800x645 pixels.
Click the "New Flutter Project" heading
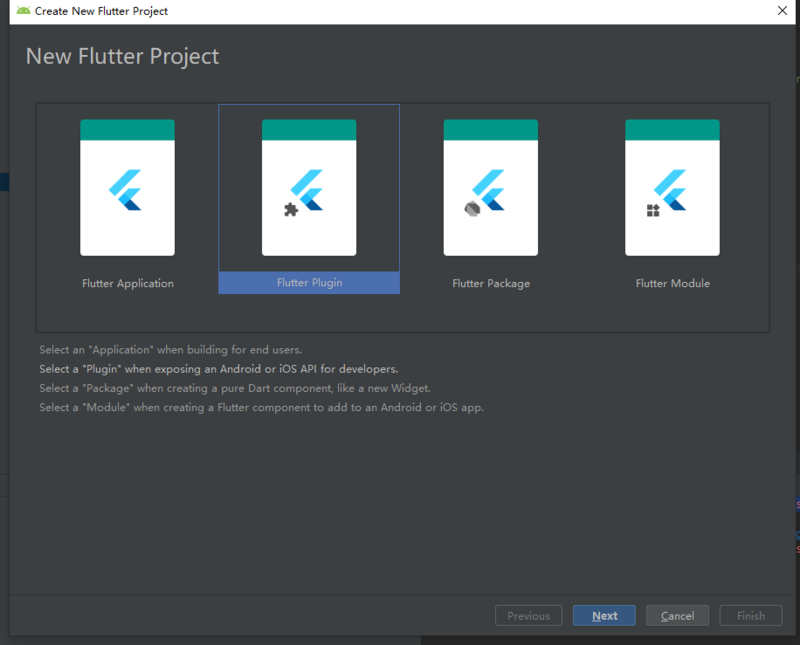click(x=122, y=56)
